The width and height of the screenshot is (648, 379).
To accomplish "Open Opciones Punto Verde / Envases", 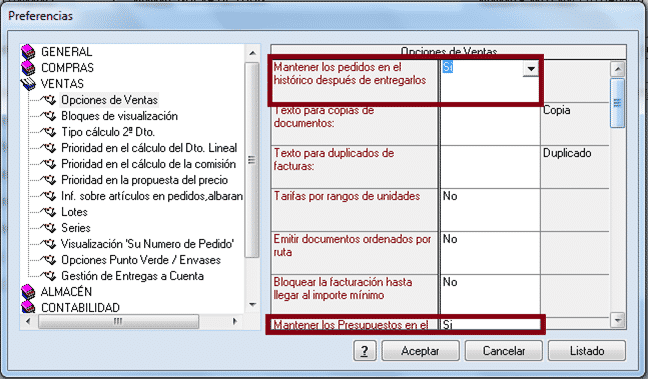I will (x=141, y=260).
